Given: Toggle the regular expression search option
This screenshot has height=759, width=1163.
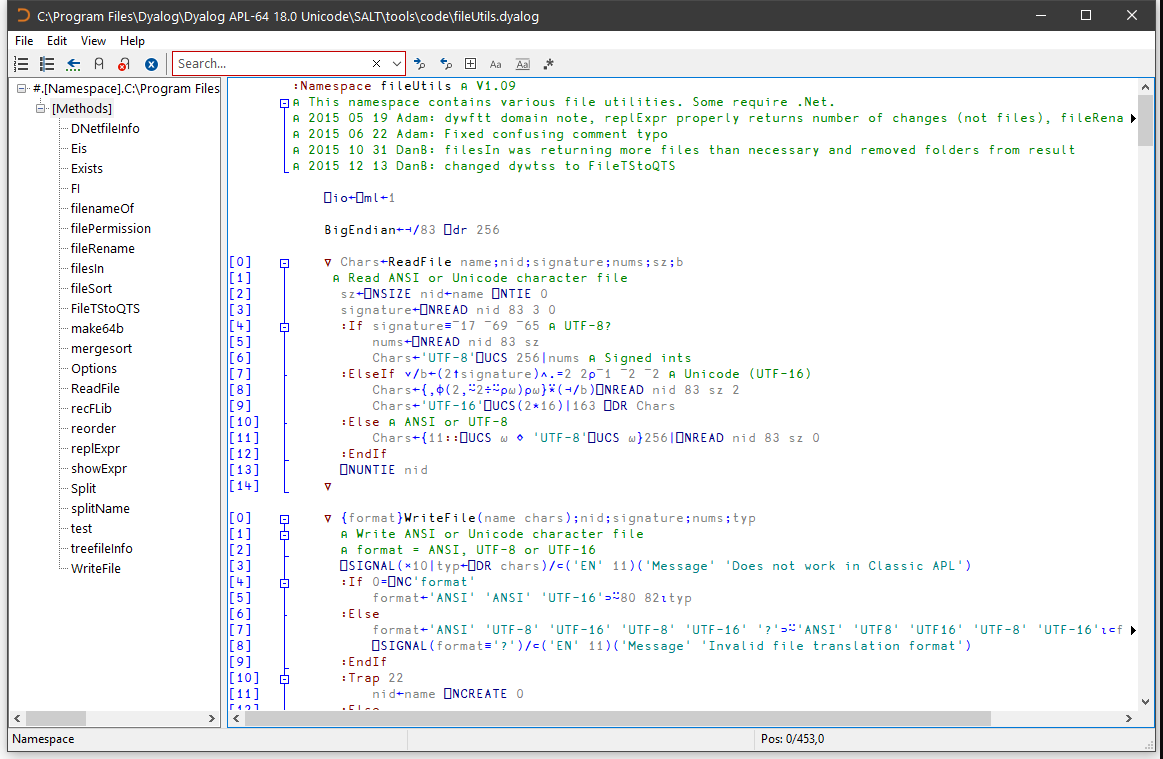Looking at the screenshot, I should (x=548, y=64).
